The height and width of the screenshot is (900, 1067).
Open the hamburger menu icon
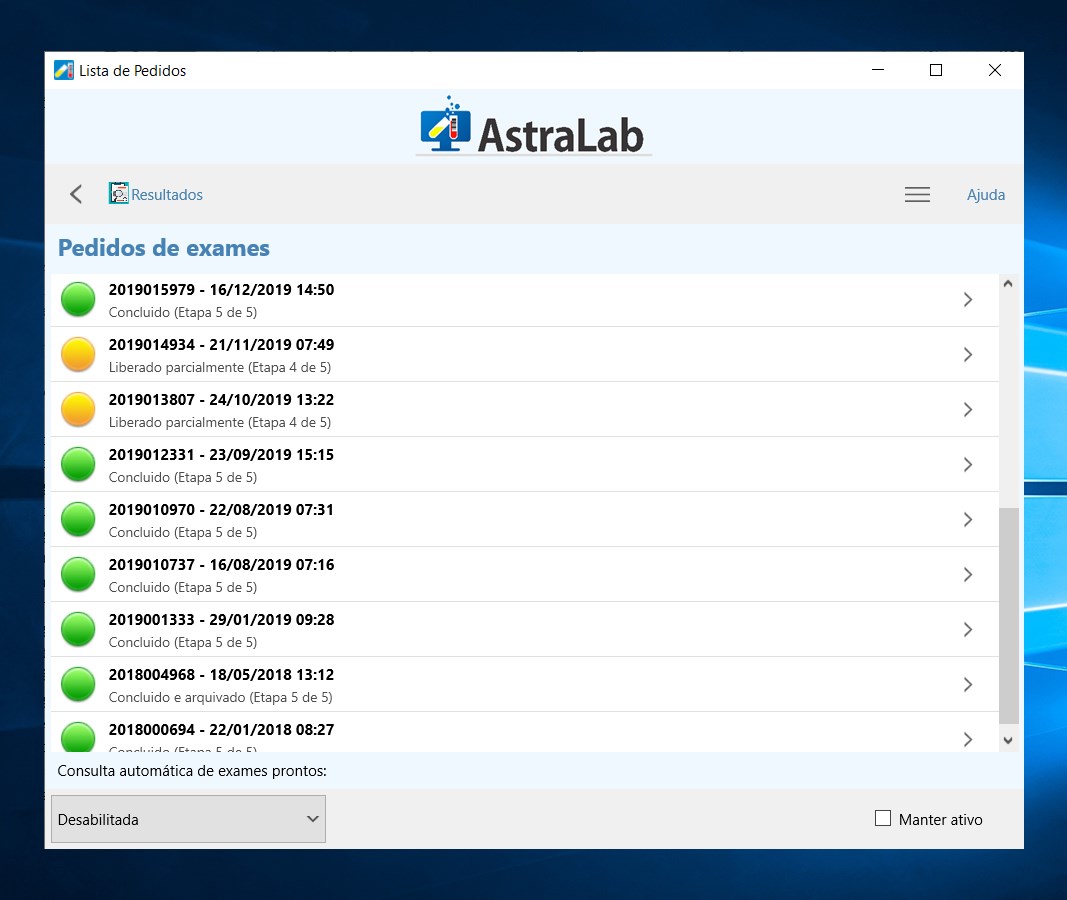pyautogui.click(x=917, y=195)
